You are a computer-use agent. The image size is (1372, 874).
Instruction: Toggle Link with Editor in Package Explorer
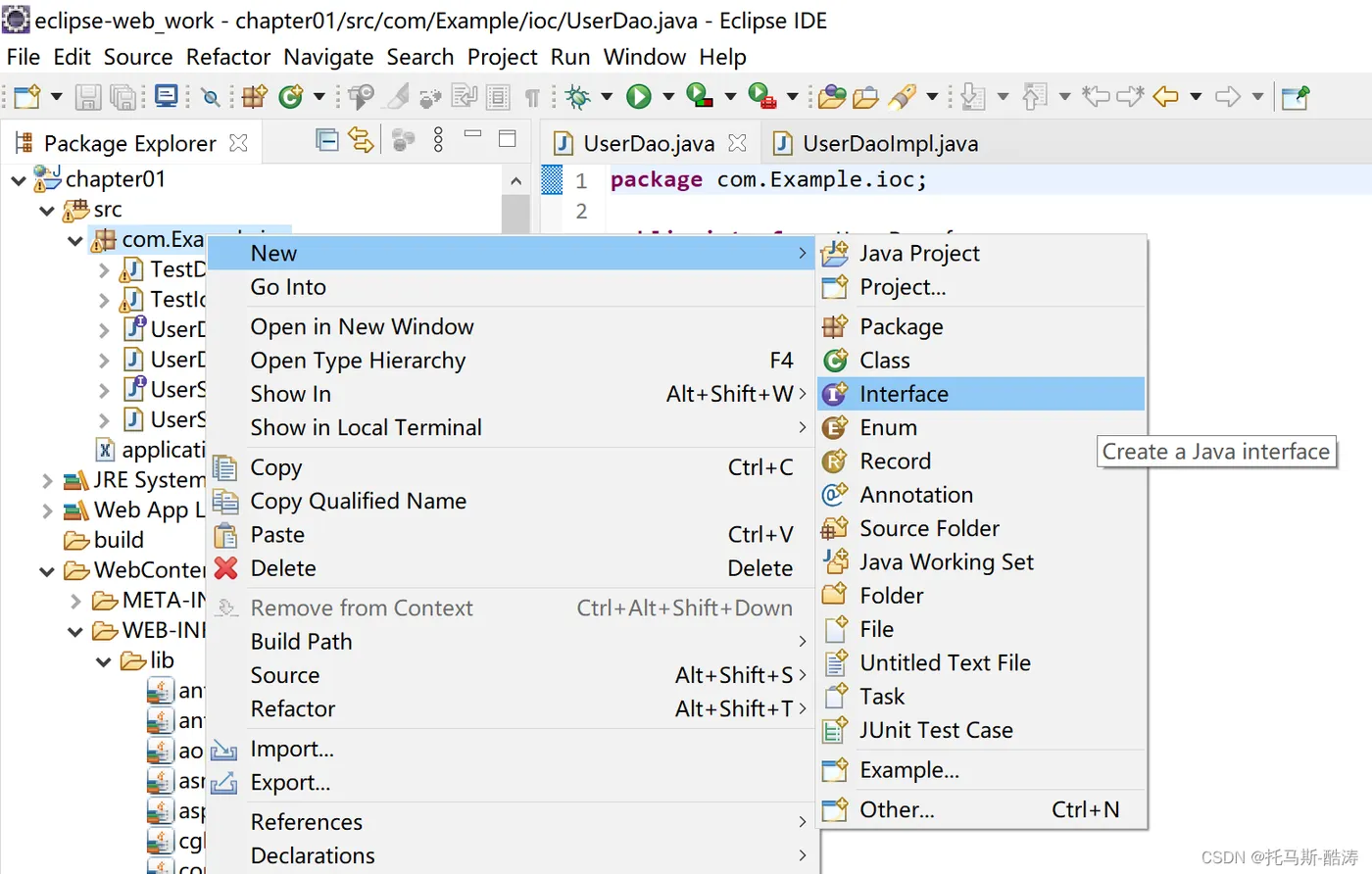[x=362, y=141]
